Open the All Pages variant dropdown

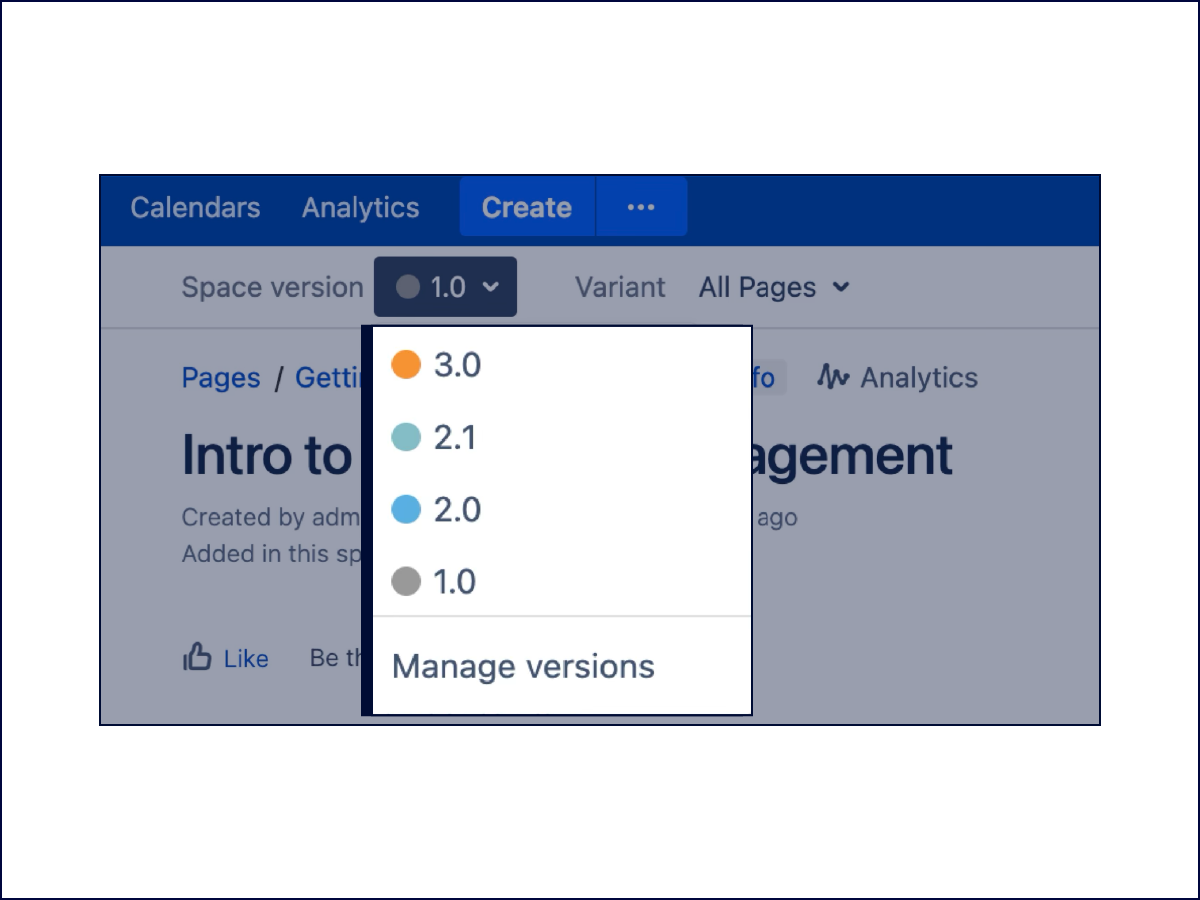(774, 287)
